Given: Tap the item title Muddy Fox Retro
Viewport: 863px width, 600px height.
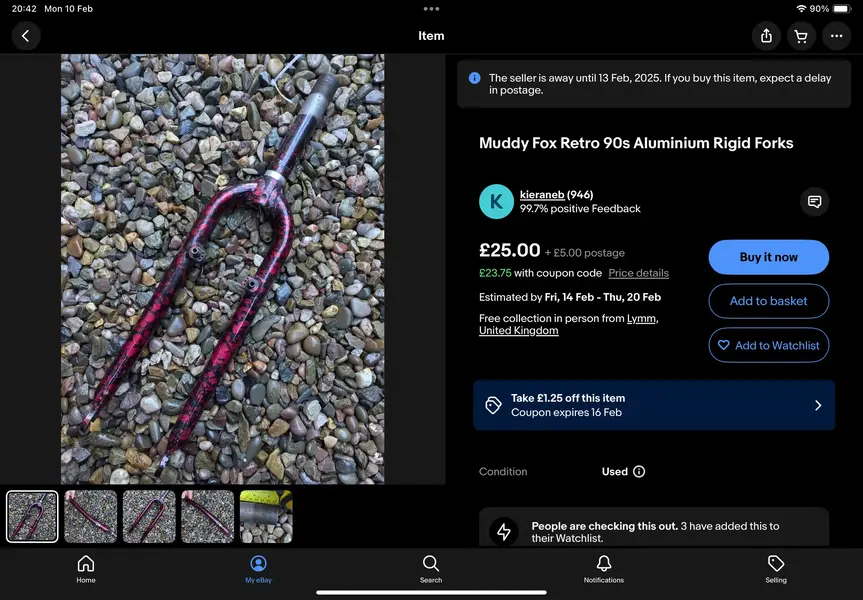Looking at the screenshot, I should pyautogui.click(x=636, y=143).
